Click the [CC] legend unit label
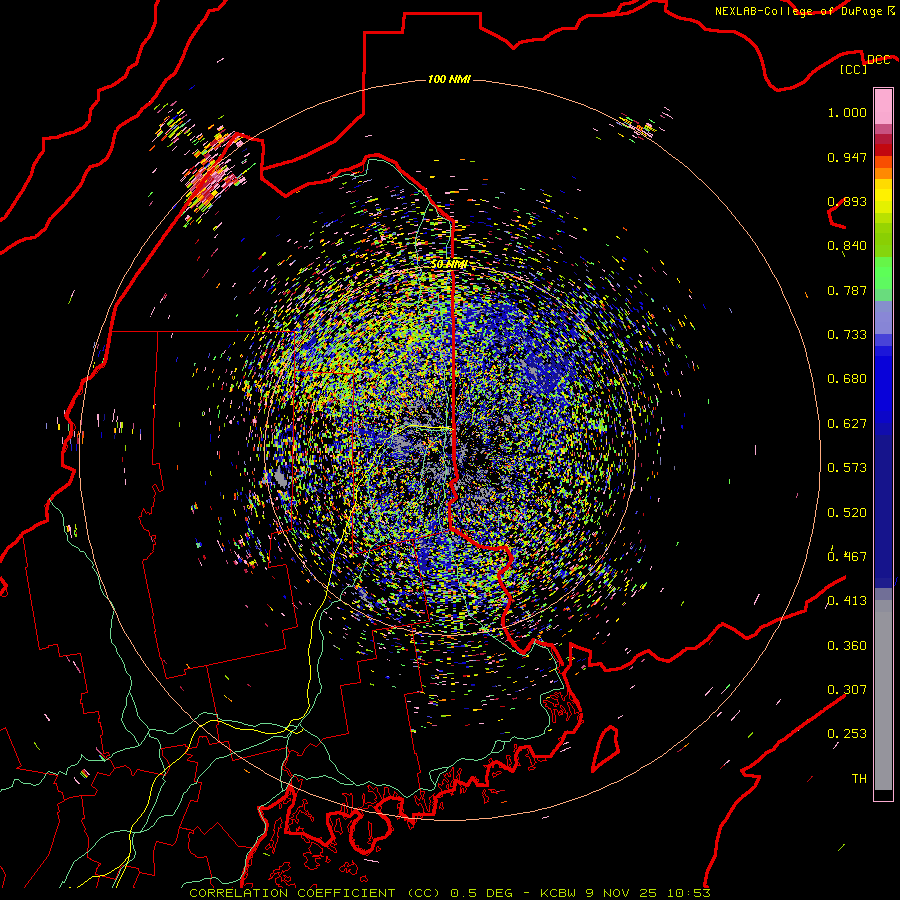This screenshot has height=900, width=900. [x=854, y=69]
